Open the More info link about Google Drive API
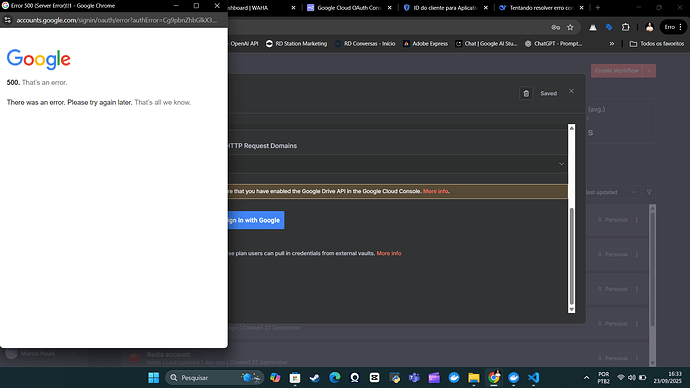Viewport: 690px width, 388px height. pyautogui.click(x=435, y=191)
